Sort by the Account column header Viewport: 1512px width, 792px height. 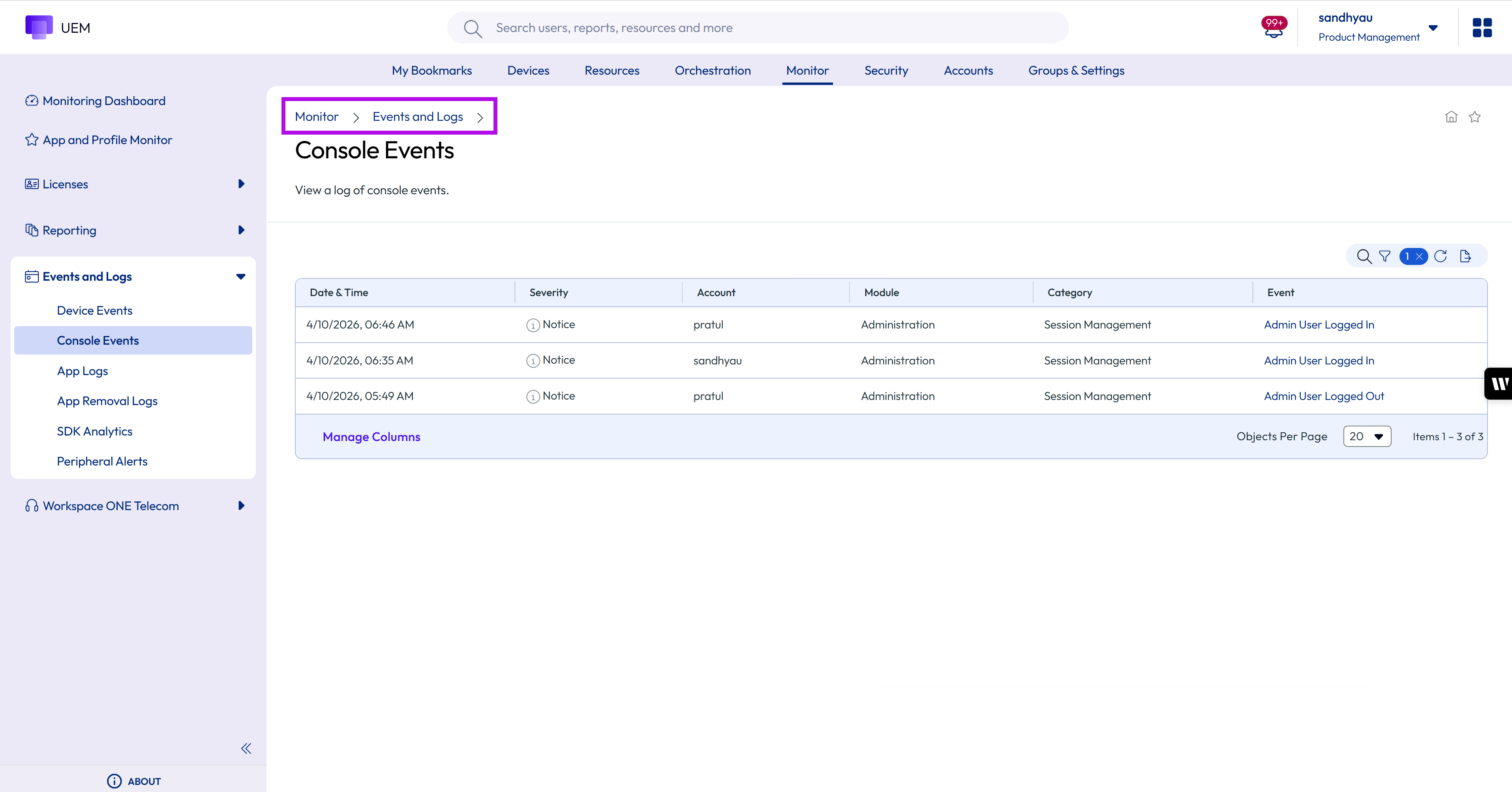pos(716,293)
